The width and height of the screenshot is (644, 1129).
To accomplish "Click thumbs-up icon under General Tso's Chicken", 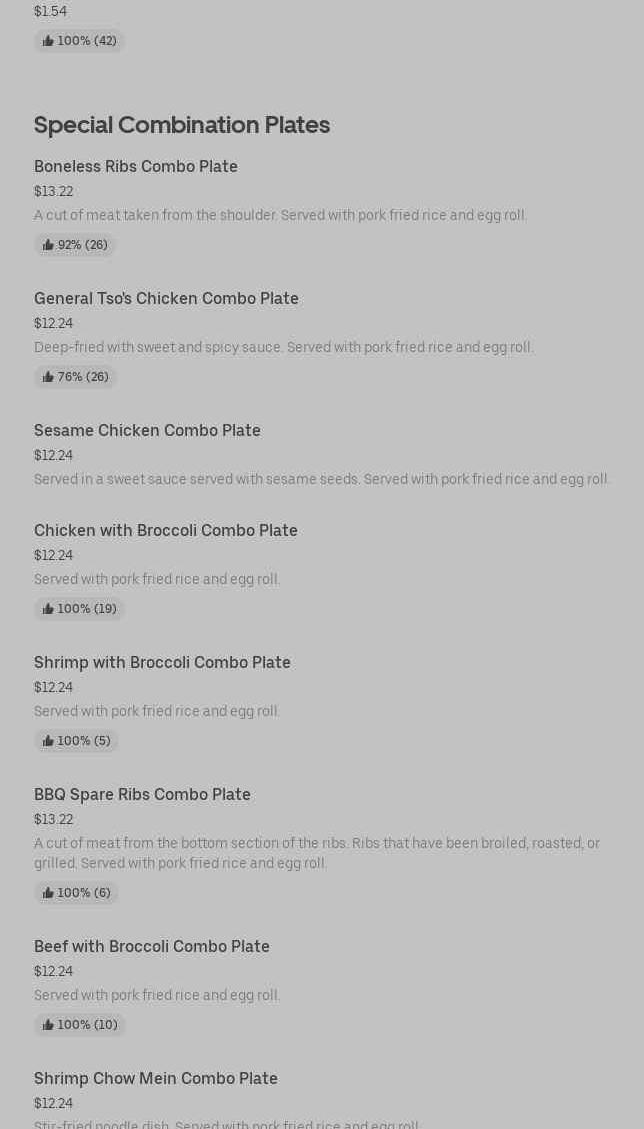I will point(48,377).
